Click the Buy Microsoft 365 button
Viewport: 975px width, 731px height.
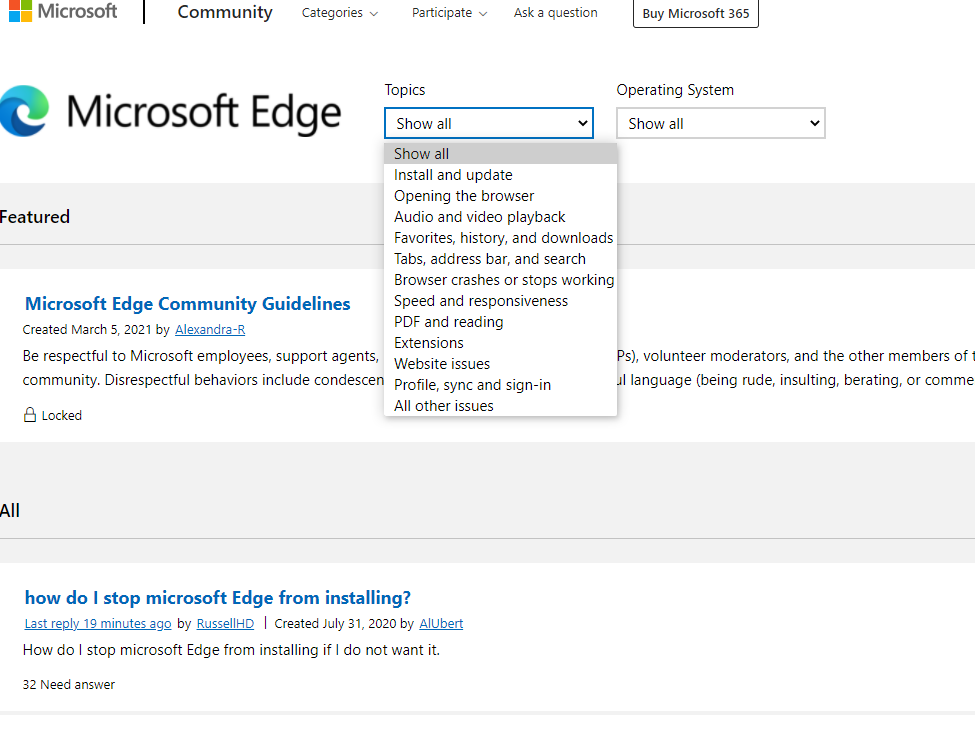click(x=696, y=13)
